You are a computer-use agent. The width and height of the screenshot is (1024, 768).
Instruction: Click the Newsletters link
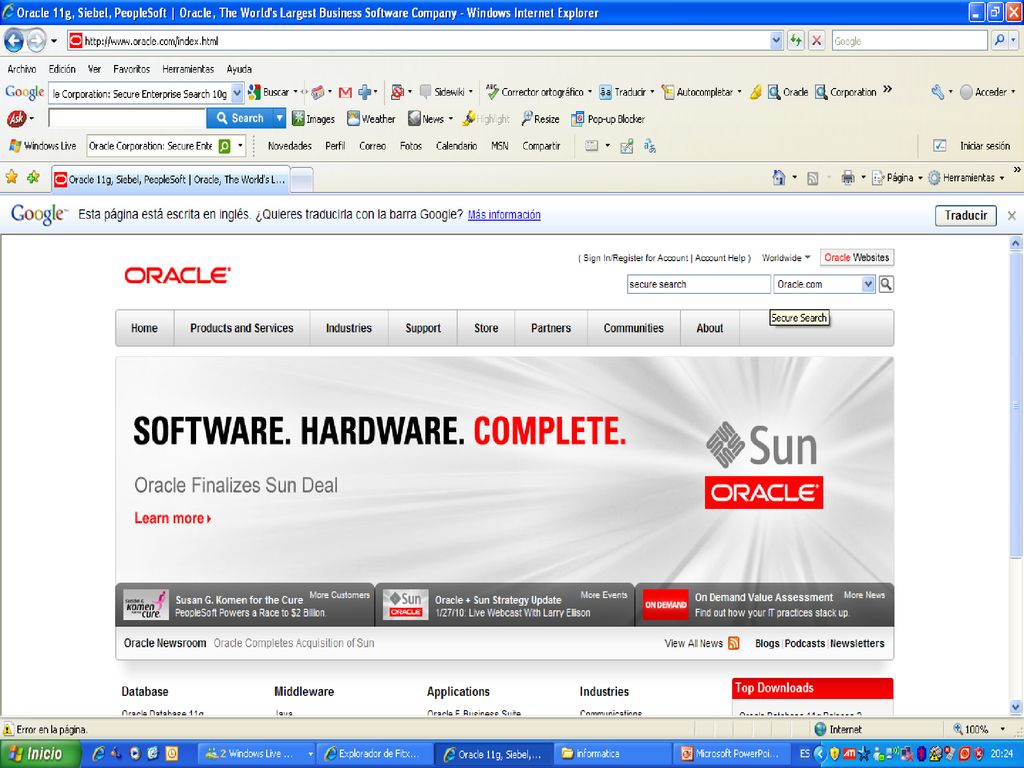click(x=857, y=643)
